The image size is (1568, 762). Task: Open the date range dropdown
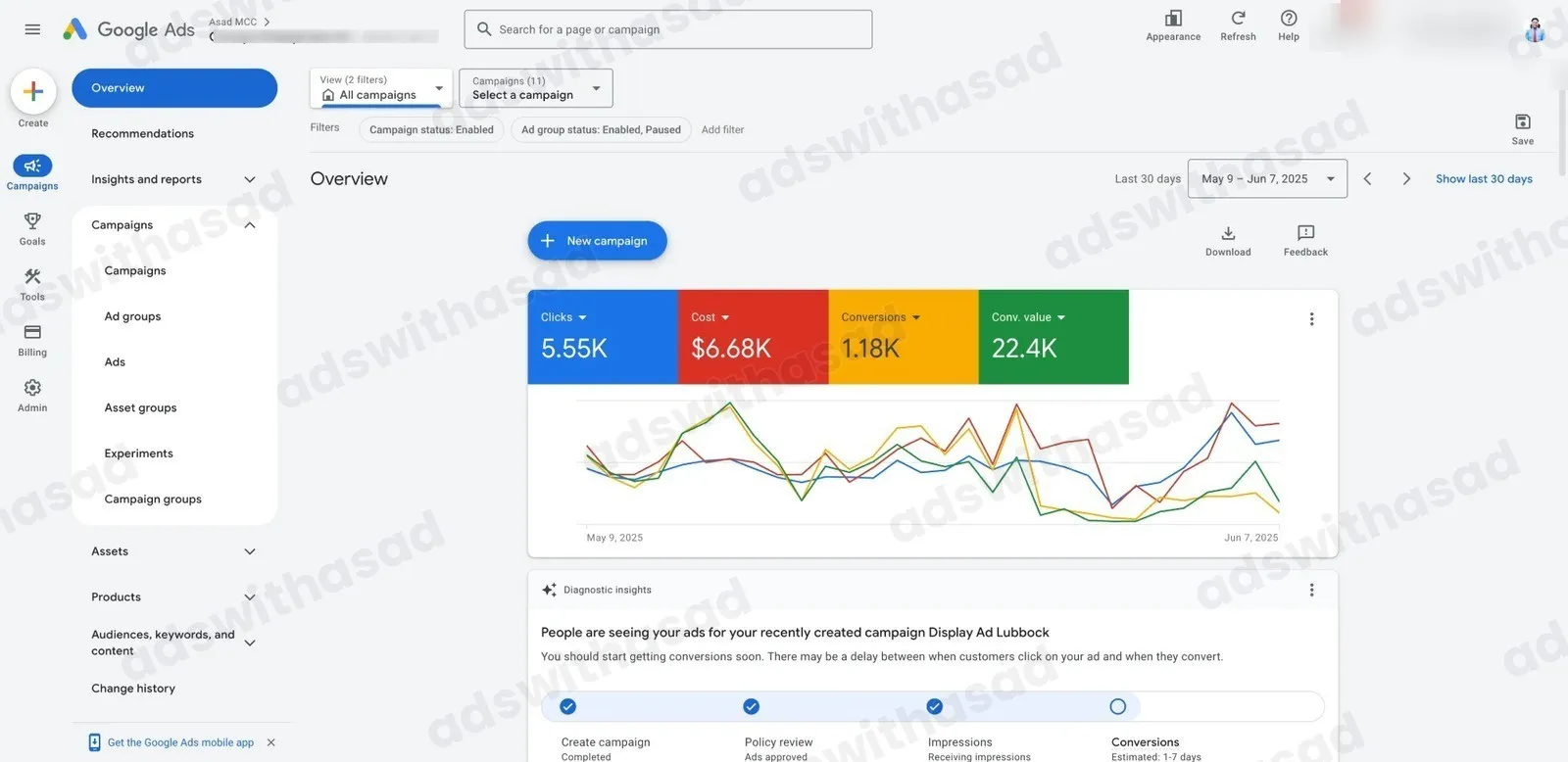click(x=1267, y=178)
